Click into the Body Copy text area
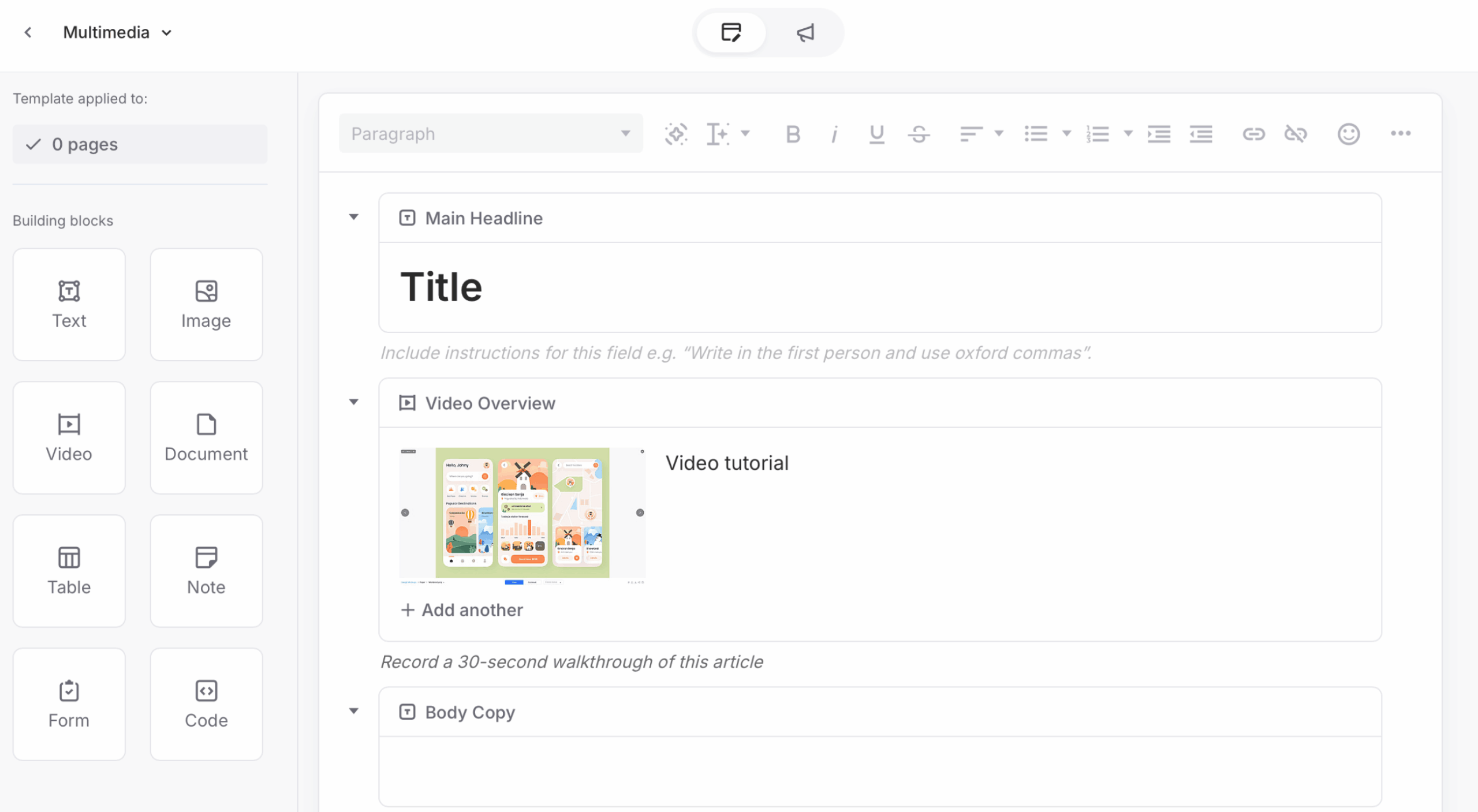The width and height of the screenshot is (1478, 812). [x=880, y=771]
